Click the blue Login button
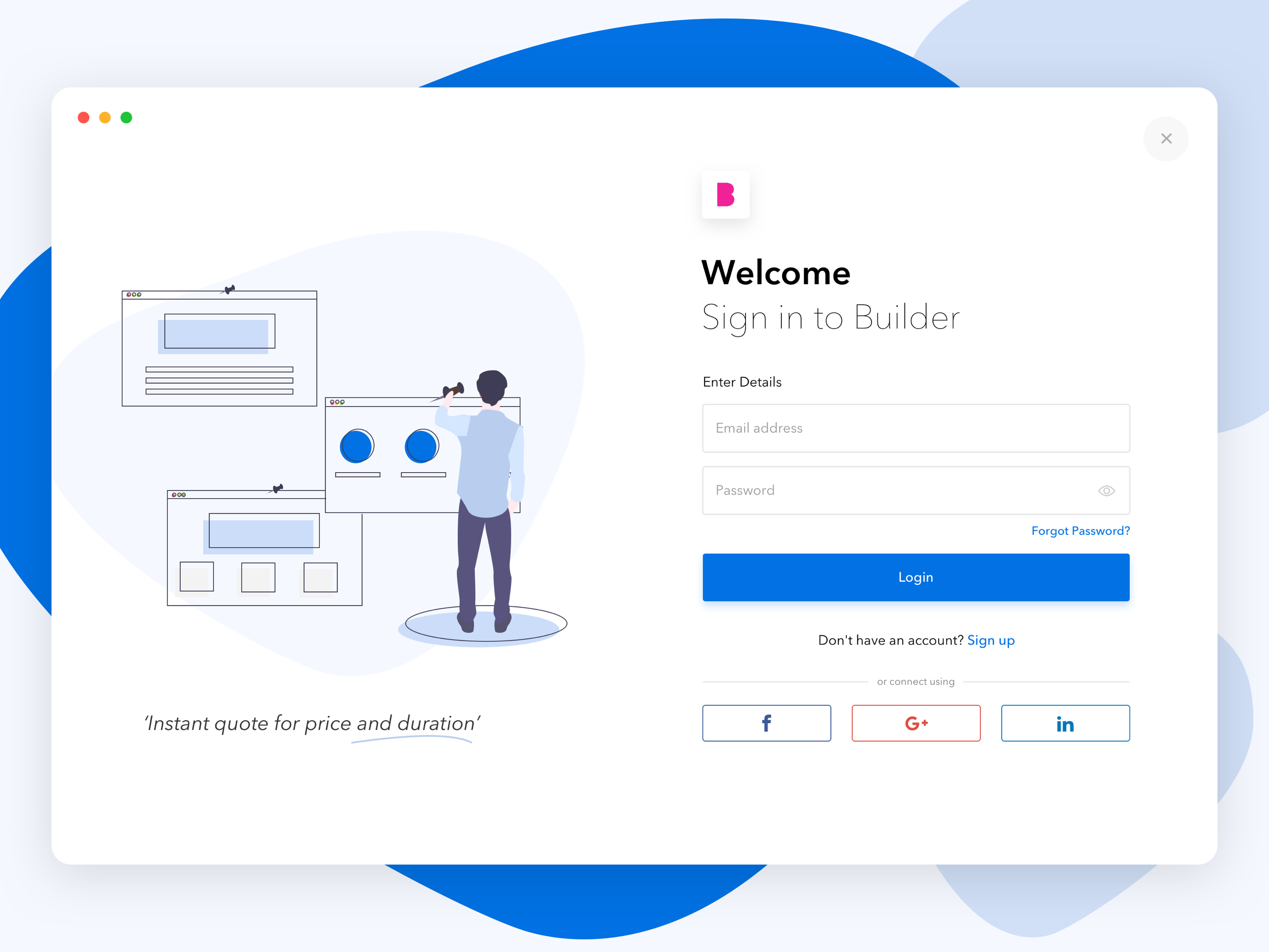The width and height of the screenshot is (1269, 952). tap(916, 577)
